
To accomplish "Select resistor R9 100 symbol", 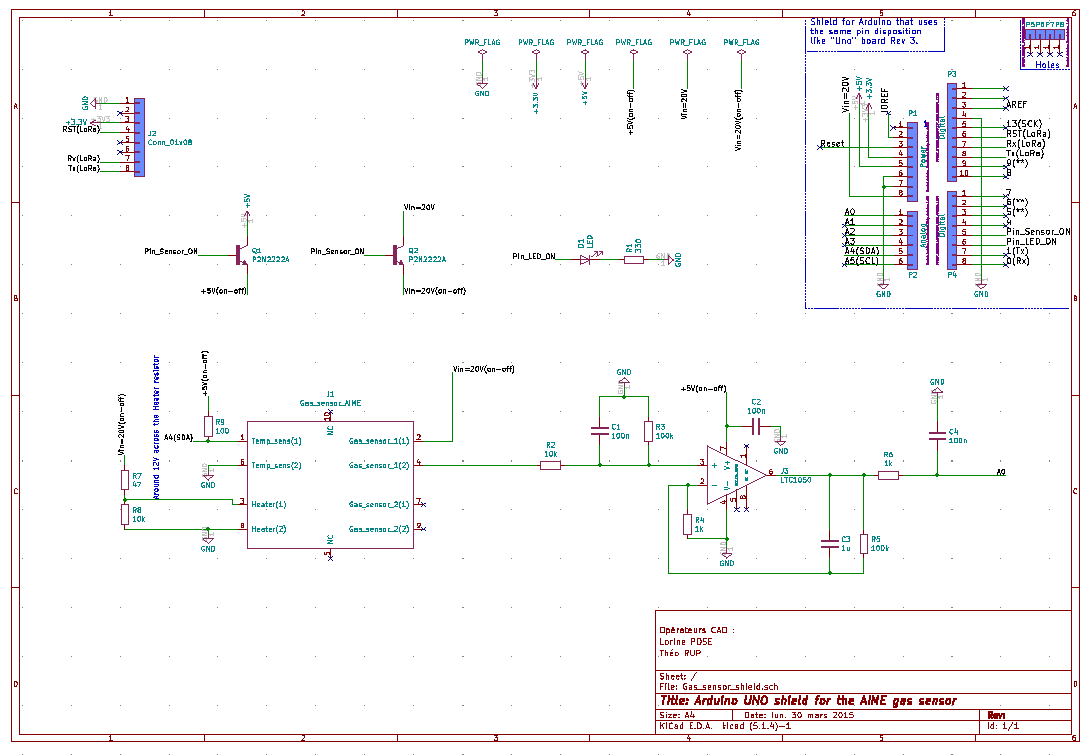I will click(208, 427).
